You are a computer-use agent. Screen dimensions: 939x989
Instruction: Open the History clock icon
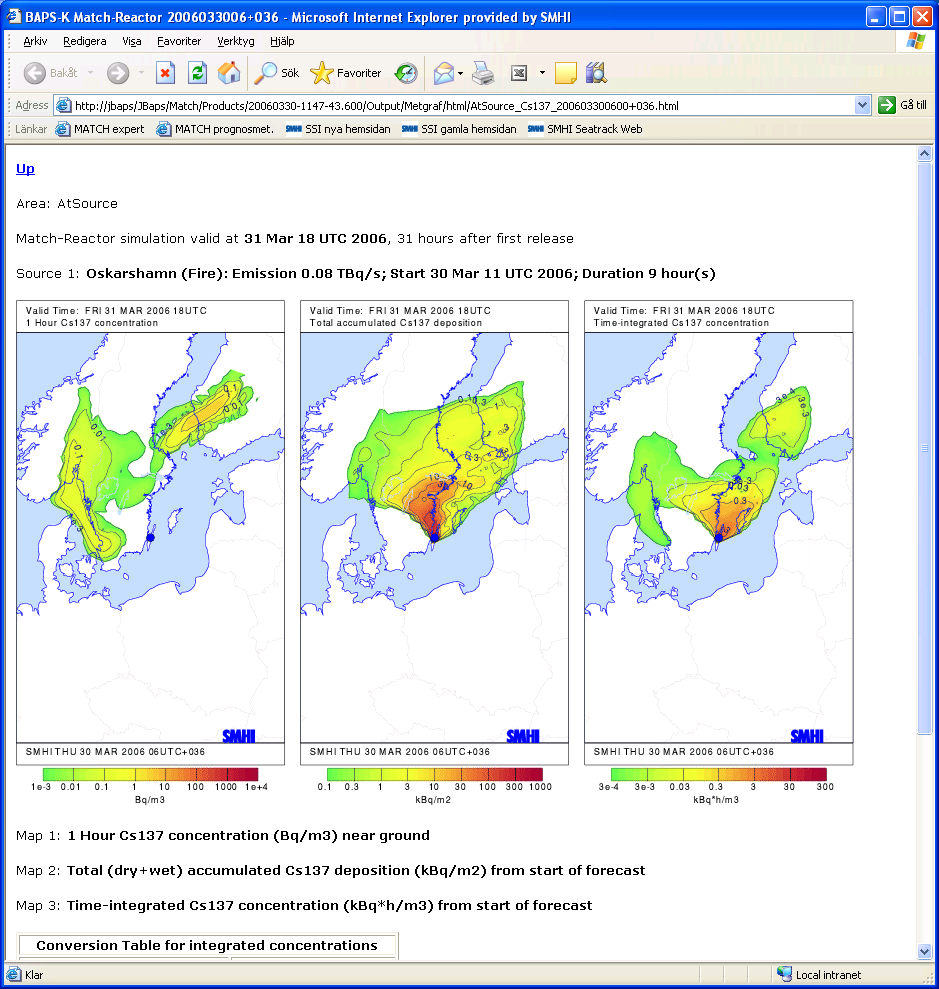[x=406, y=73]
